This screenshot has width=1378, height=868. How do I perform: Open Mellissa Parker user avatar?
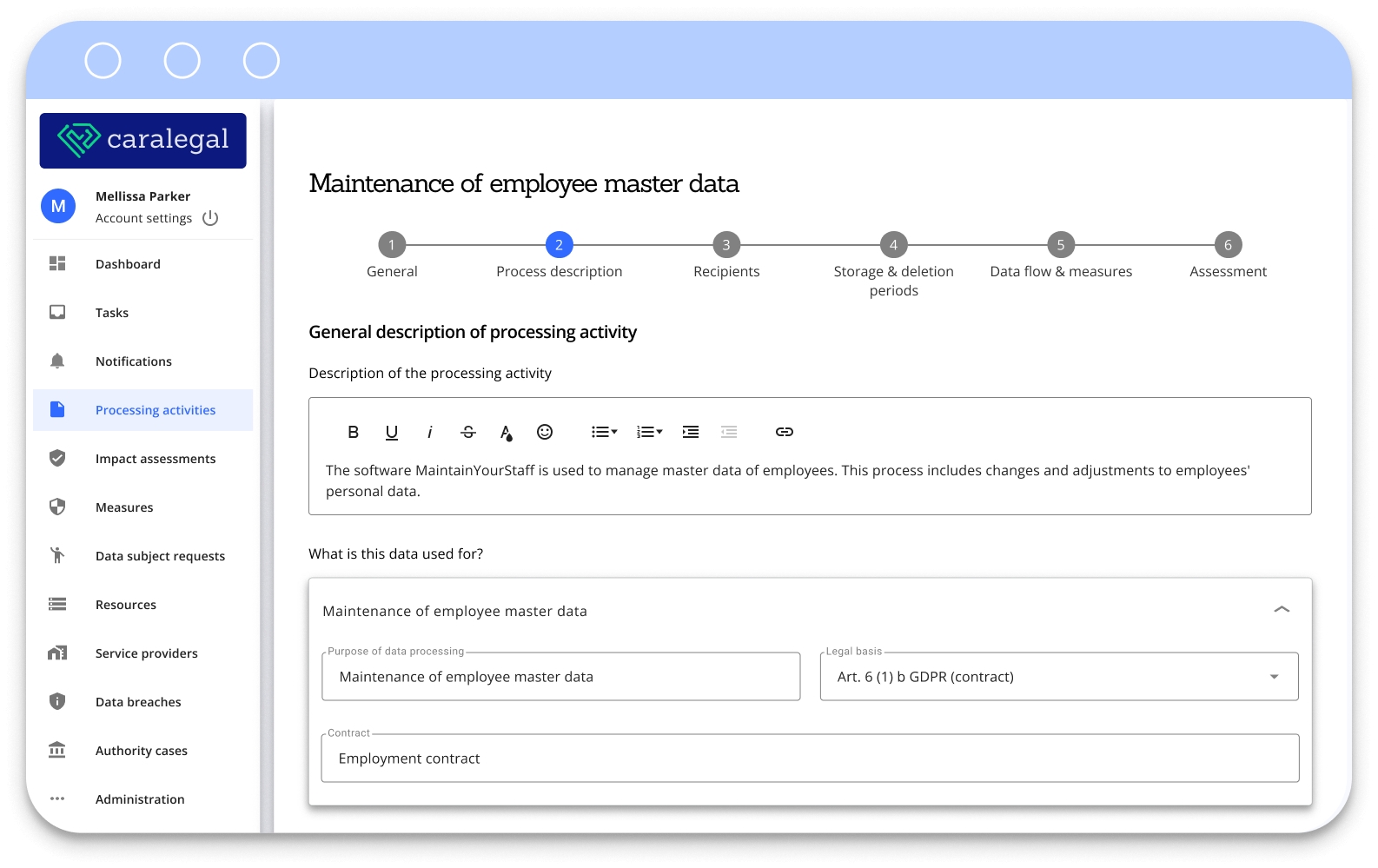pyautogui.click(x=58, y=206)
